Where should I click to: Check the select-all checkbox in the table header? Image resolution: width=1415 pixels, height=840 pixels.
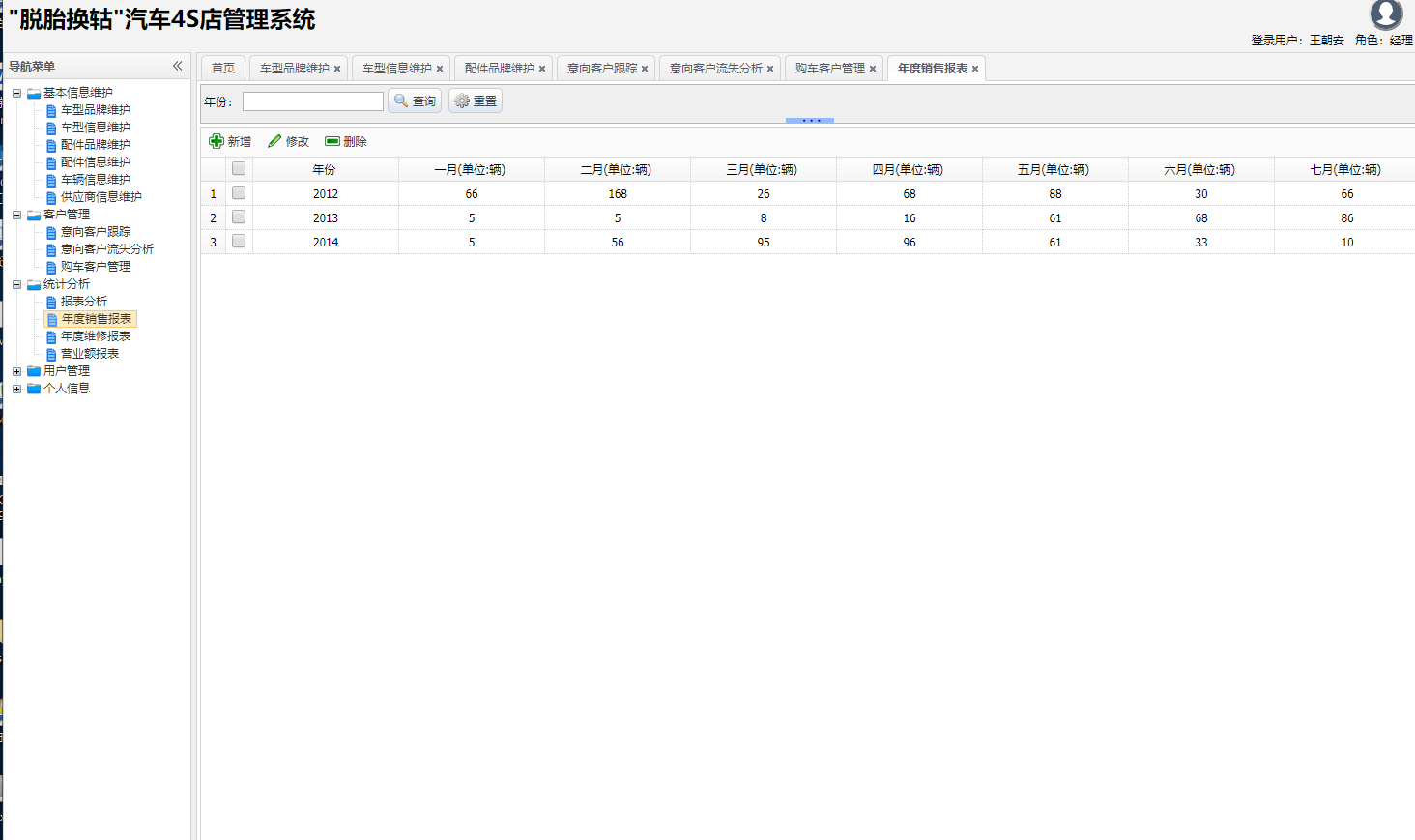pos(237,167)
